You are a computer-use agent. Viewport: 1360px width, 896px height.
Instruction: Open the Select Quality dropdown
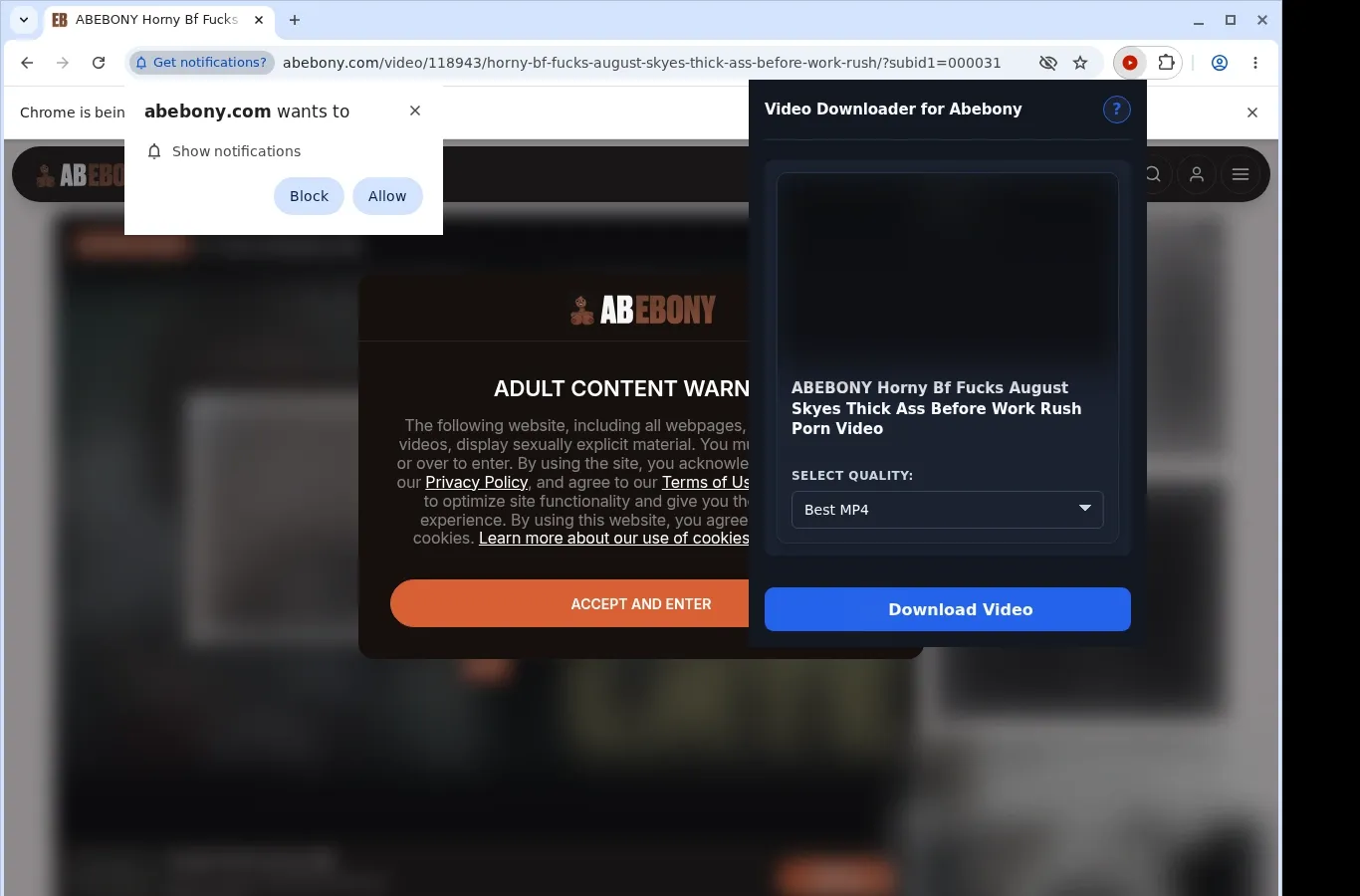point(948,510)
